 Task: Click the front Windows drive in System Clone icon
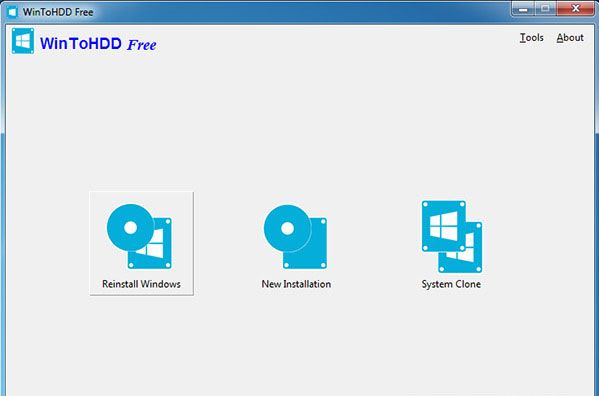point(444,226)
